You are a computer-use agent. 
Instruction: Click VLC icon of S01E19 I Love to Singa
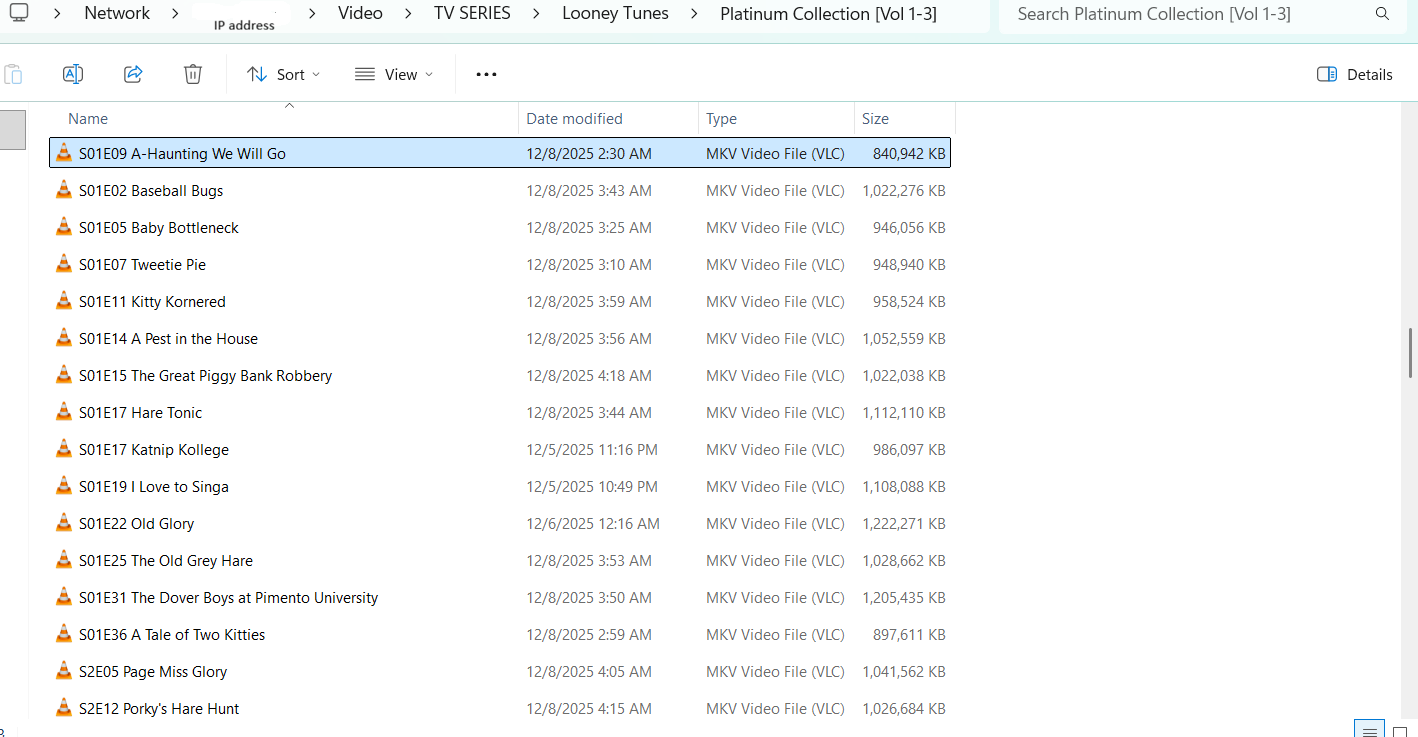[64, 486]
